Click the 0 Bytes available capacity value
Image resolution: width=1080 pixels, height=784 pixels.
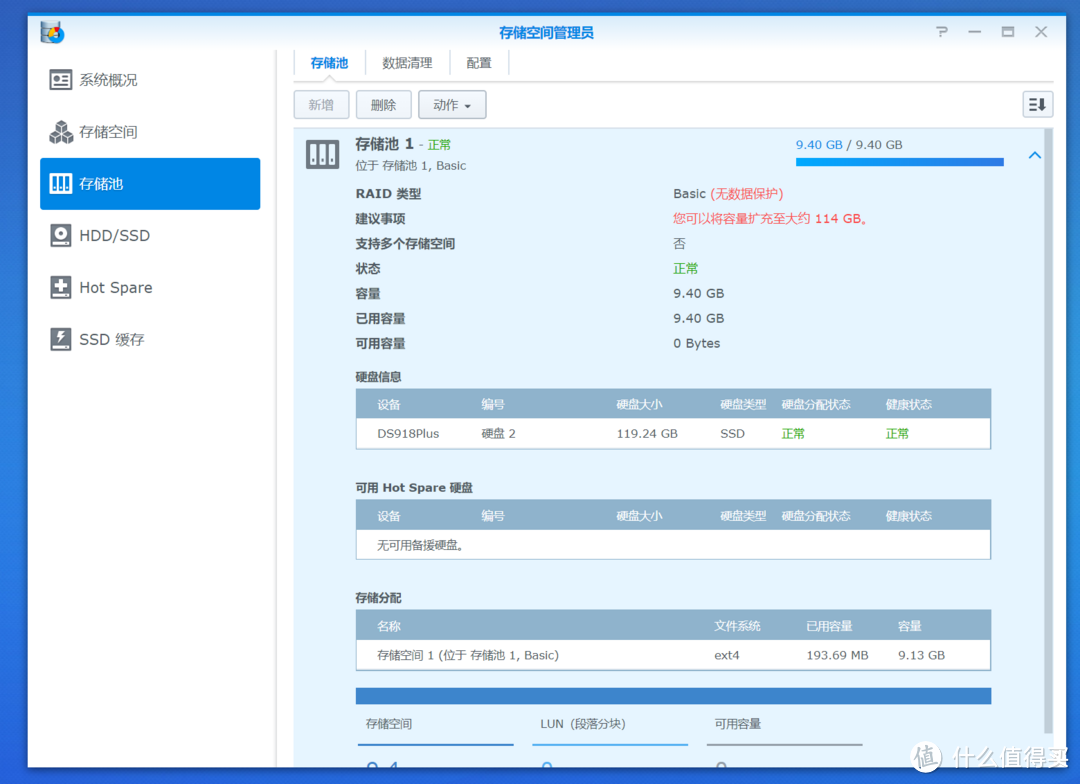[x=696, y=343]
